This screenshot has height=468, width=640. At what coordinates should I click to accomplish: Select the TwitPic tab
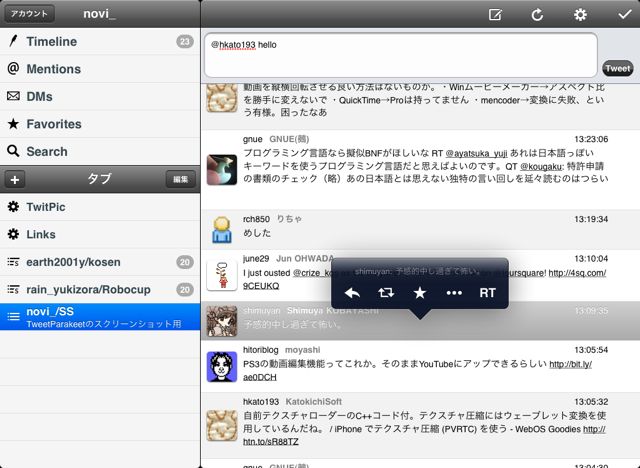(100, 207)
